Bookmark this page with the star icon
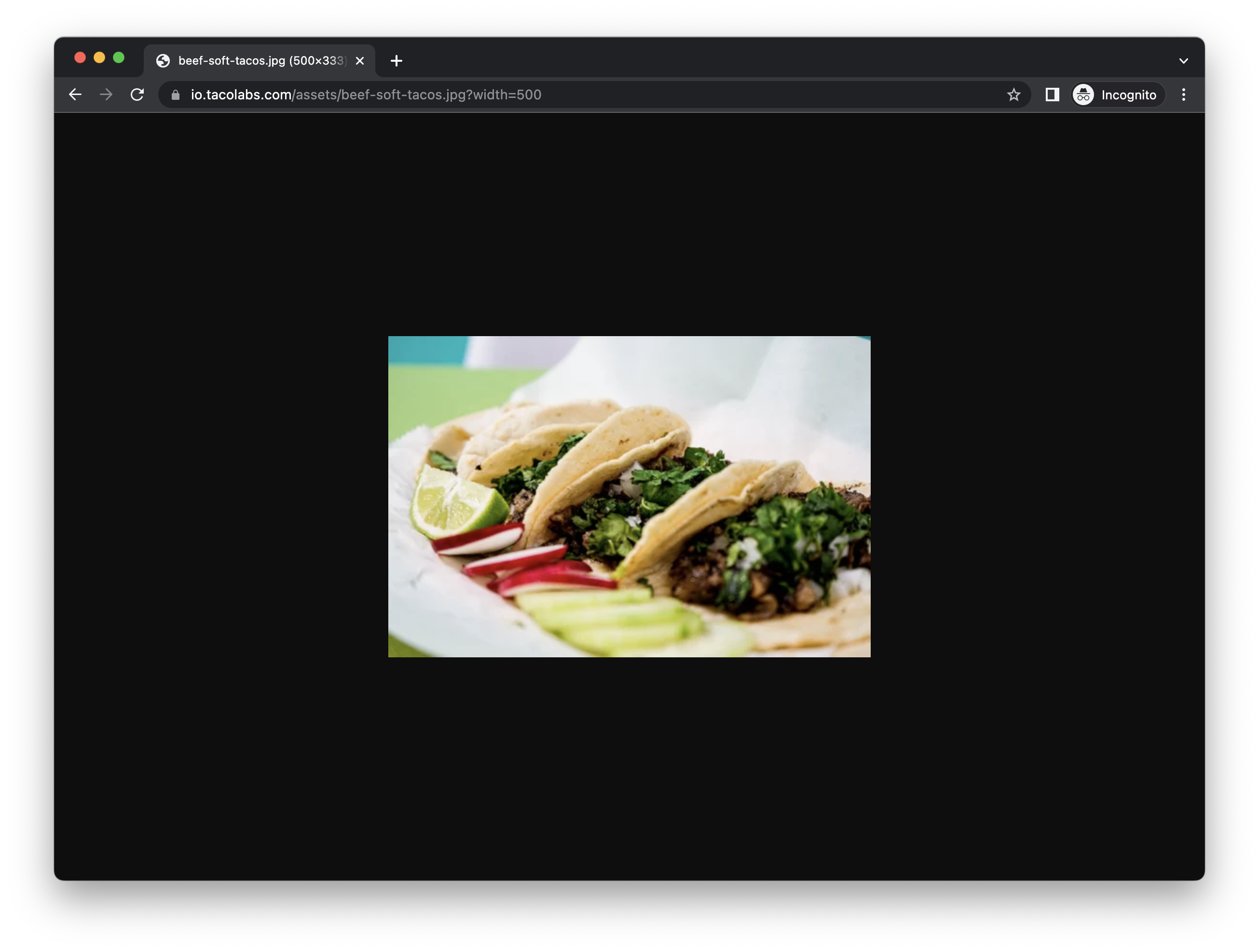This screenshot has width=1259, height=952. click(1013, 95)
